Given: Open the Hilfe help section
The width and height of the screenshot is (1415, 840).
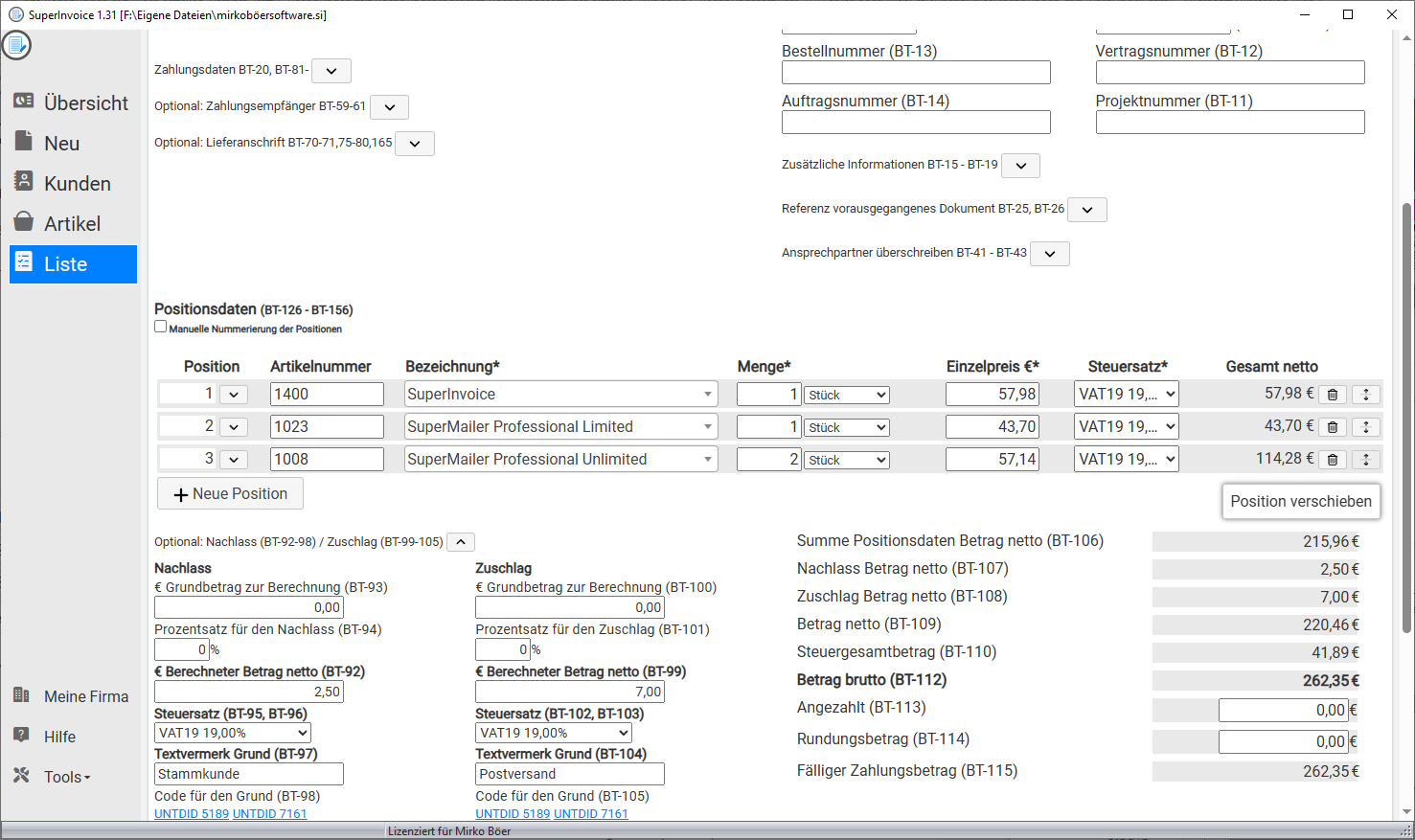Looking at the screenshot, I should click(59, 737).
